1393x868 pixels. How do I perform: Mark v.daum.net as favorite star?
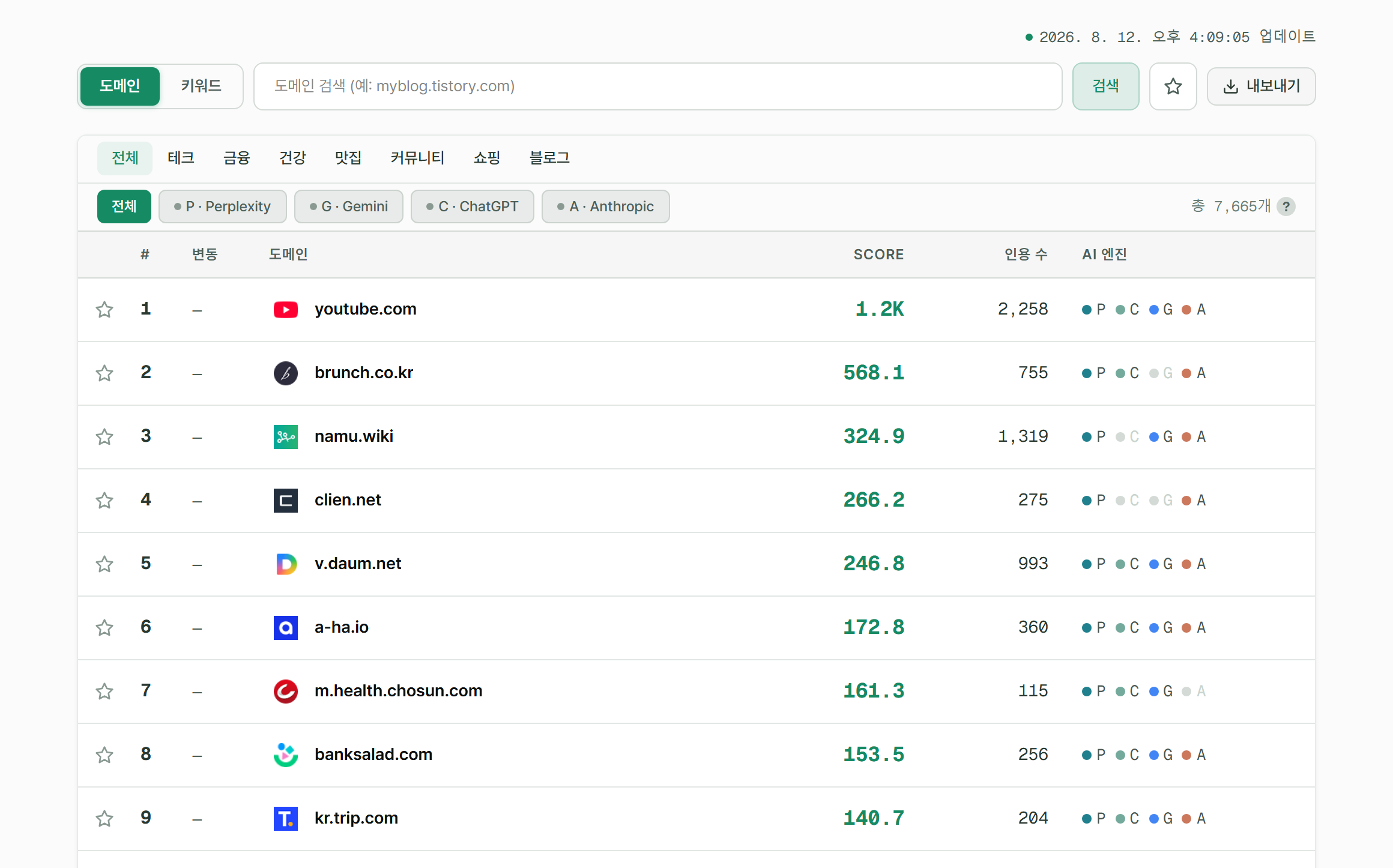coord(104,564)
